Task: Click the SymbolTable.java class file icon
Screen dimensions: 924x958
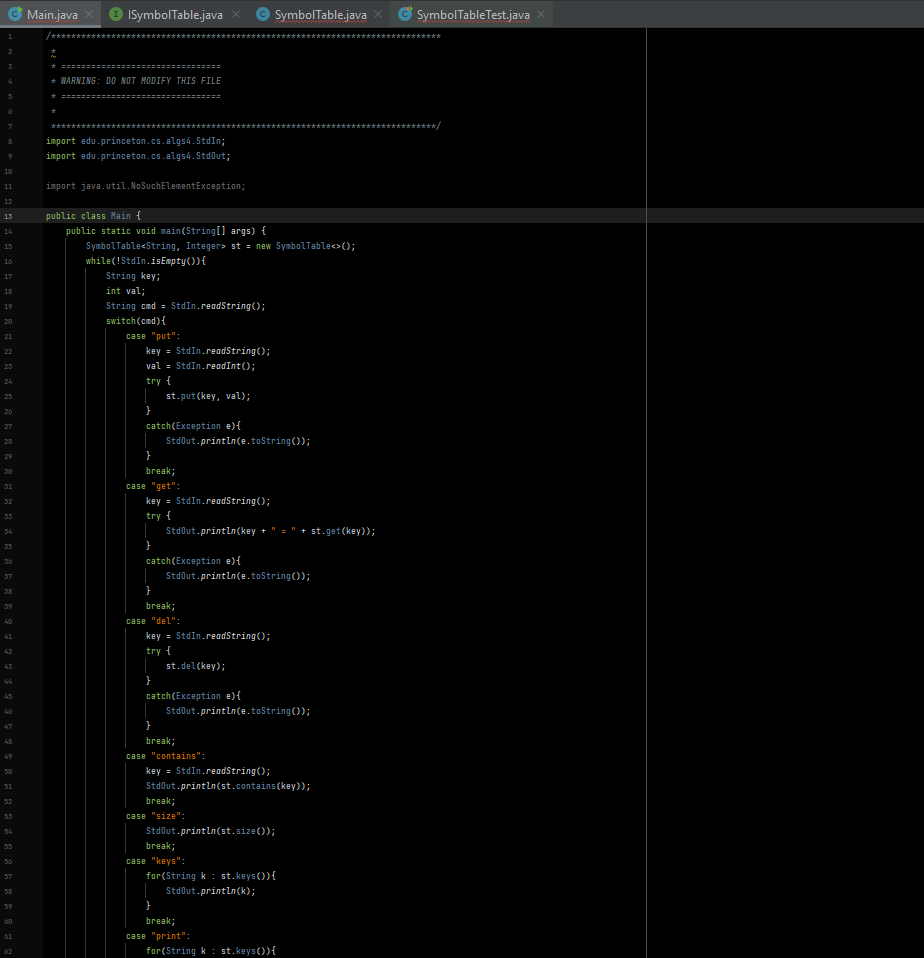Action: [262, 14]
